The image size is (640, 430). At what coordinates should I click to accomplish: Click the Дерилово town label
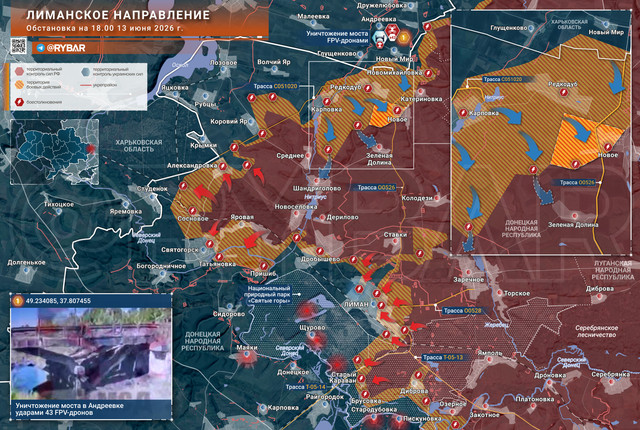(342, 217)
